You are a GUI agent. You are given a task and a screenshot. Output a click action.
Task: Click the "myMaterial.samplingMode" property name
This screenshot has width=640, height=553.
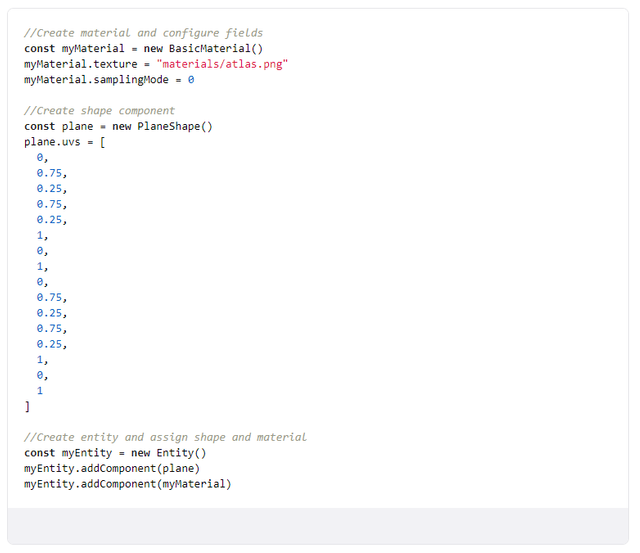pos(96,80)
